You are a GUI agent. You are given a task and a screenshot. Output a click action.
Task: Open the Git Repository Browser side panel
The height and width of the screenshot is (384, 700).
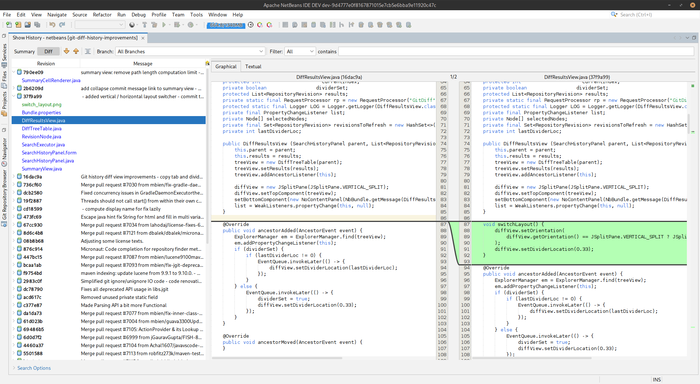click(4, 197)
